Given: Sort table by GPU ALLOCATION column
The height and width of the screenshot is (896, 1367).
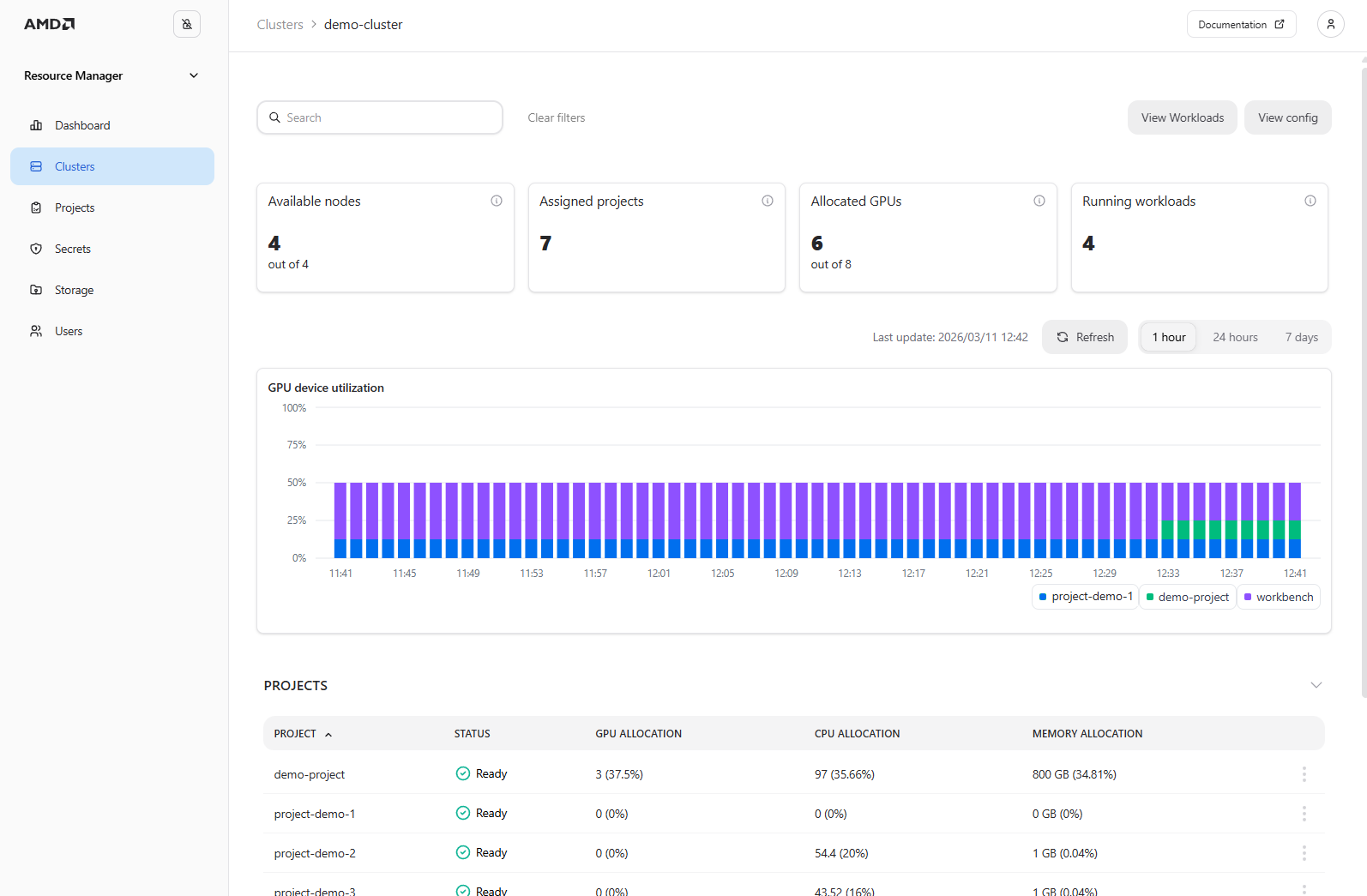Looking at the screenshot, I should coord(639,734).
